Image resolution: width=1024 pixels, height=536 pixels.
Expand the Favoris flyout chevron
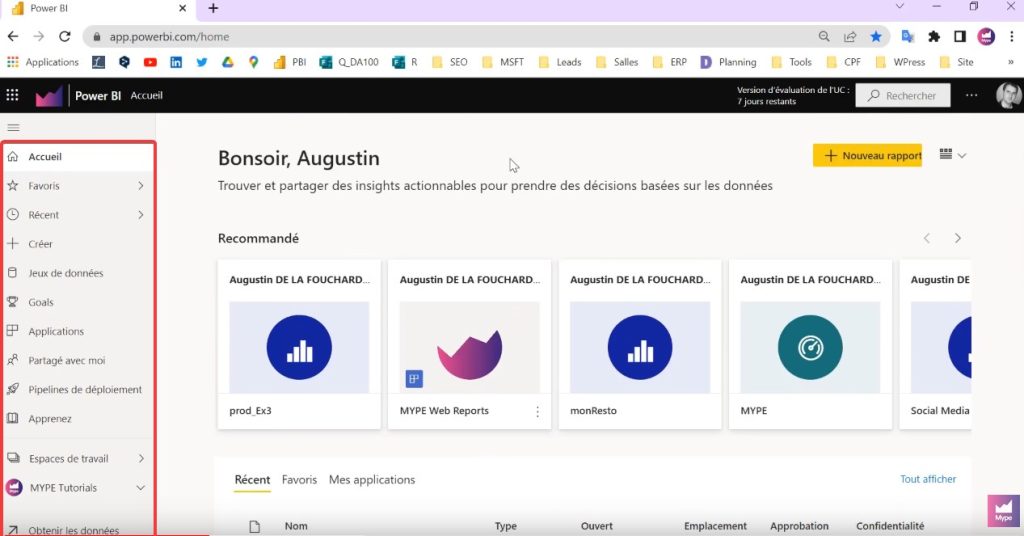click(140, 186)
